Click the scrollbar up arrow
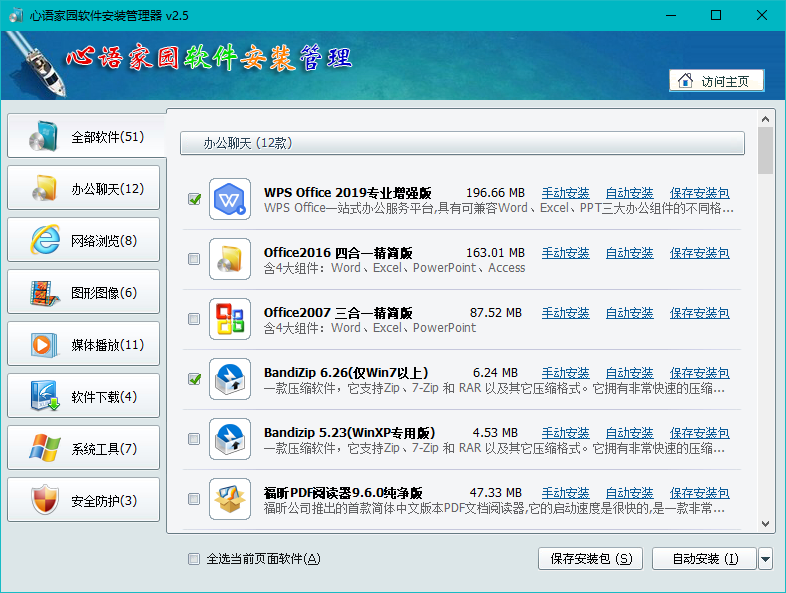Viewport: 786px width, 593px height. click(765, 119)
